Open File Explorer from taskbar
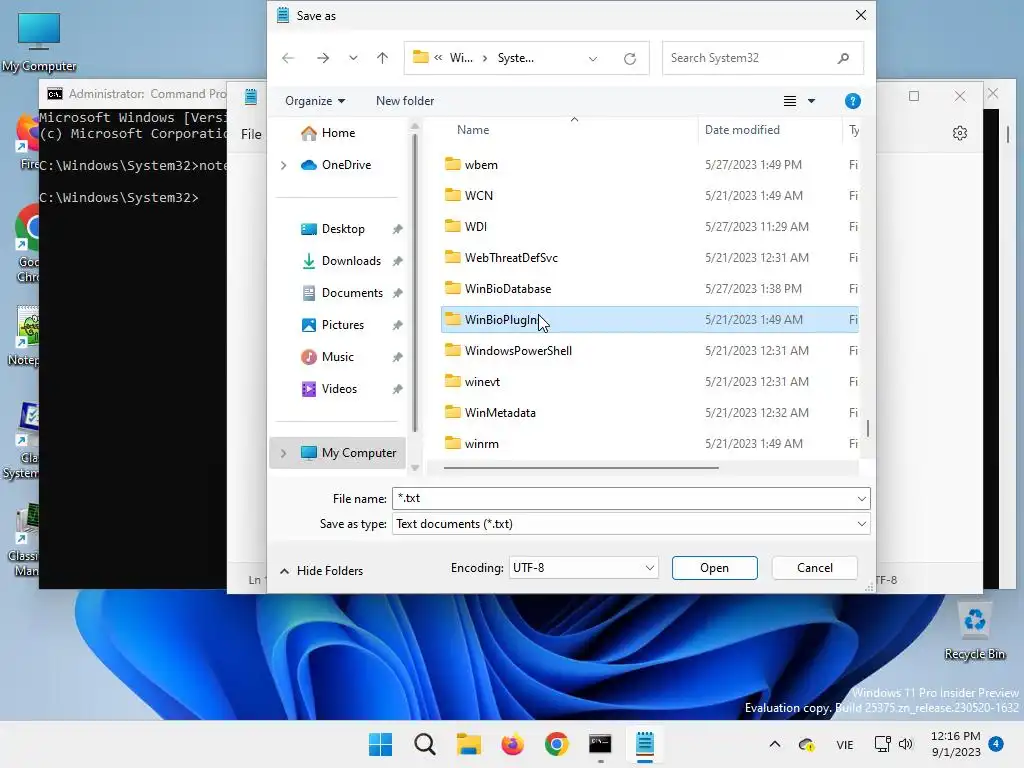The image size is (1024, 768). 468,744
